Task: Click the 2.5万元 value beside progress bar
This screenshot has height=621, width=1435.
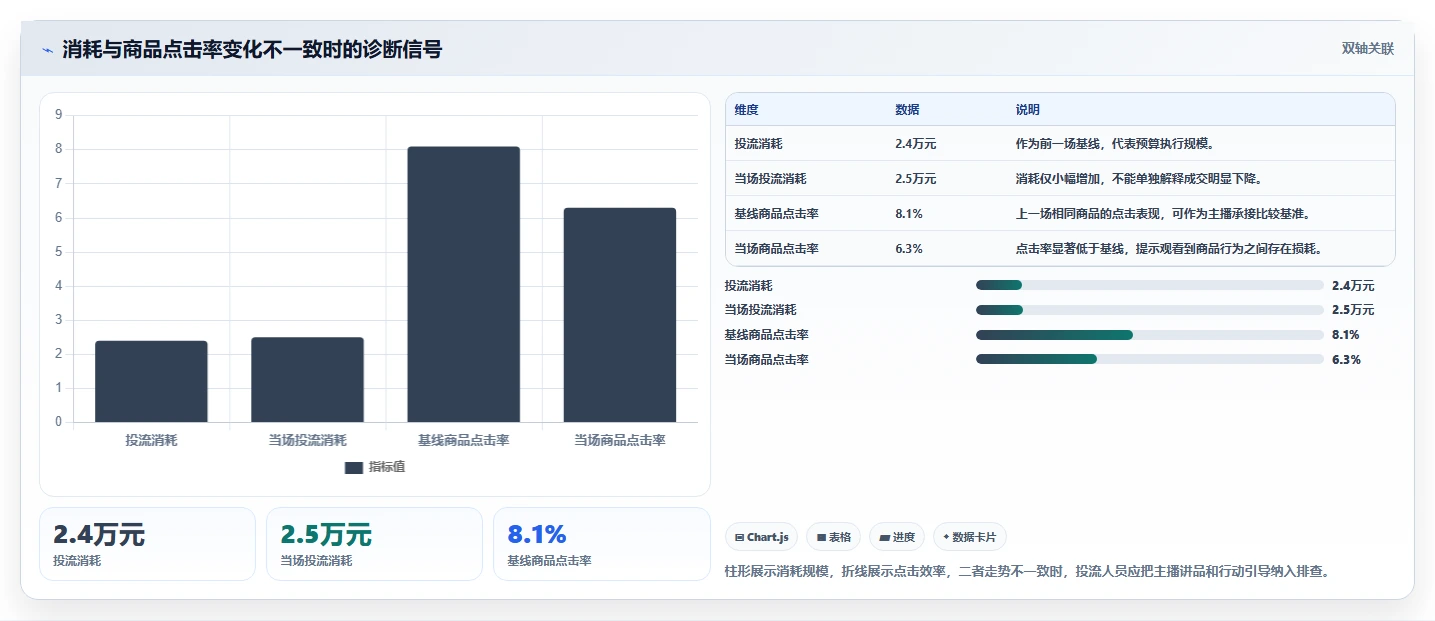Action: pos(1353,310)
